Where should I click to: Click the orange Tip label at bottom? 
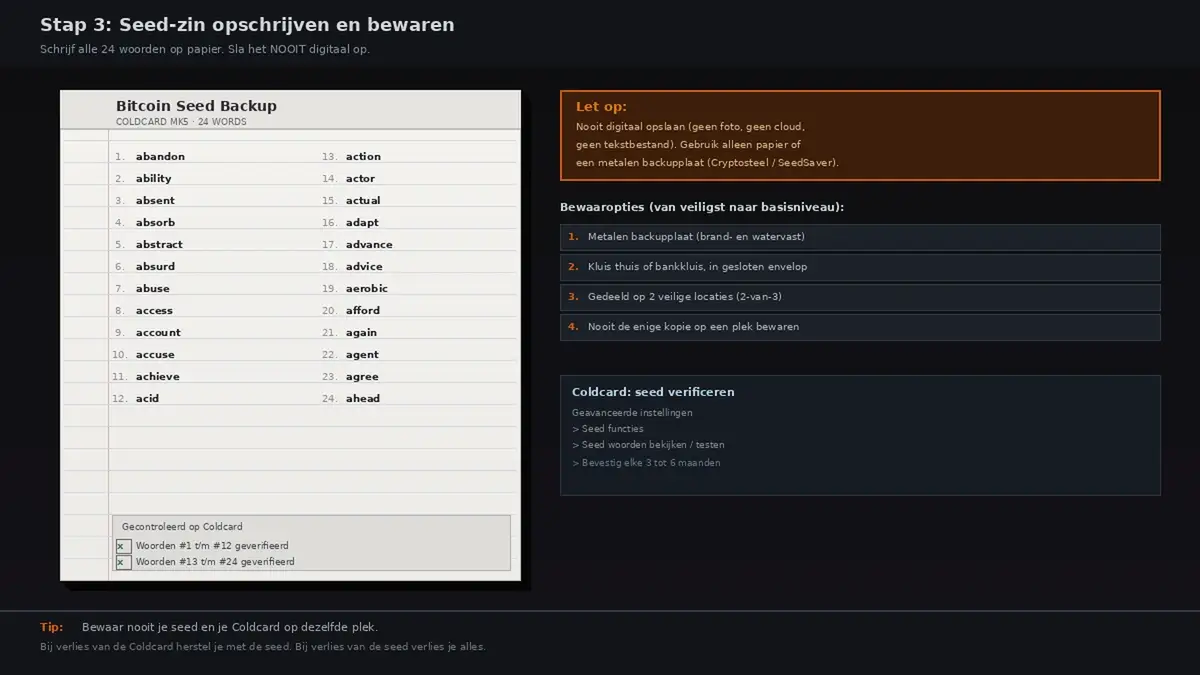click(x=51, y=628)
